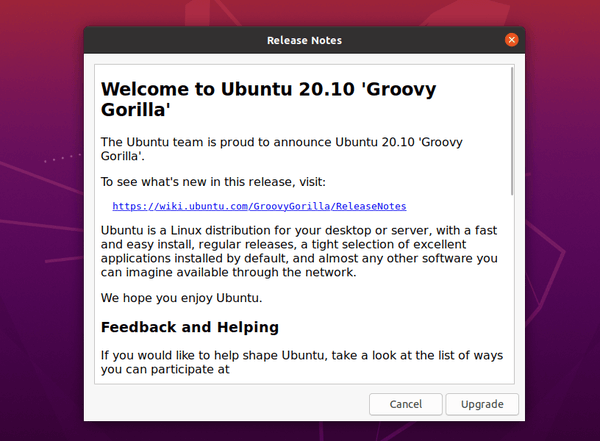Click 'If you would like to help shape' line
The width and height of the screenshot is (600, 441).
[x=302, y=356]
